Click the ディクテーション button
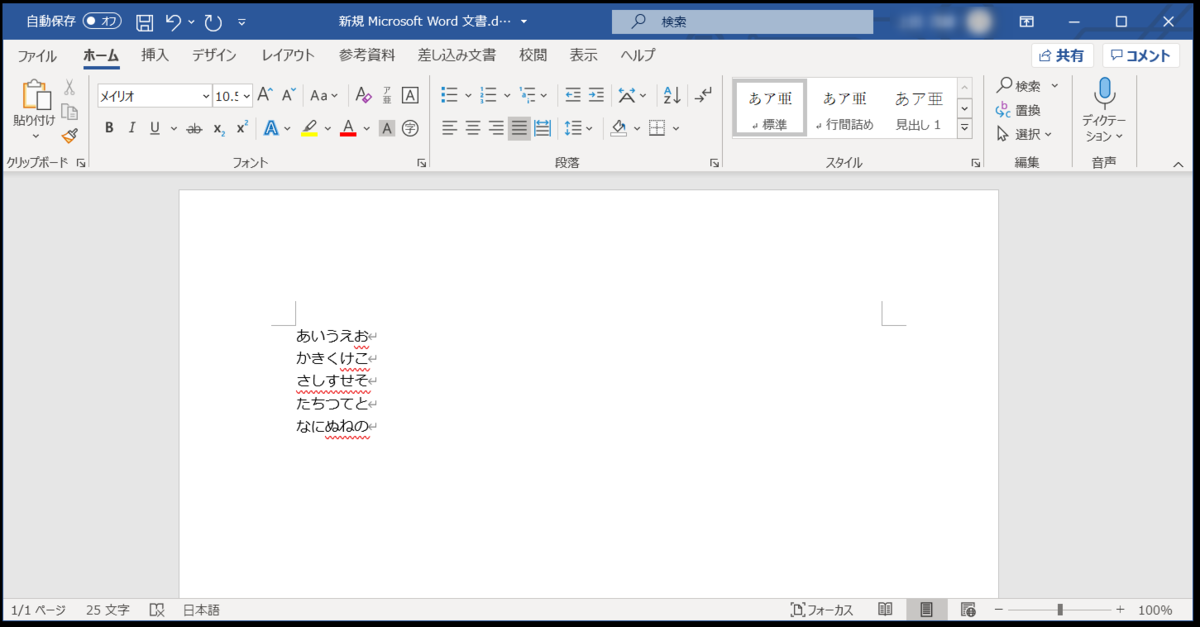The height and width of the screenshot is (627, 1200). 1104,110
